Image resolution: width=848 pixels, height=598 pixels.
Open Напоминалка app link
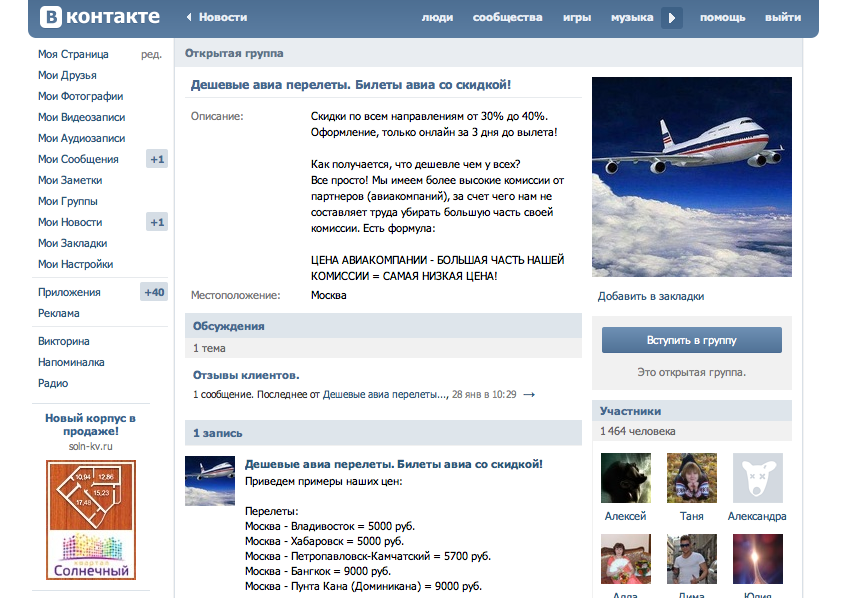coord(71,362)
